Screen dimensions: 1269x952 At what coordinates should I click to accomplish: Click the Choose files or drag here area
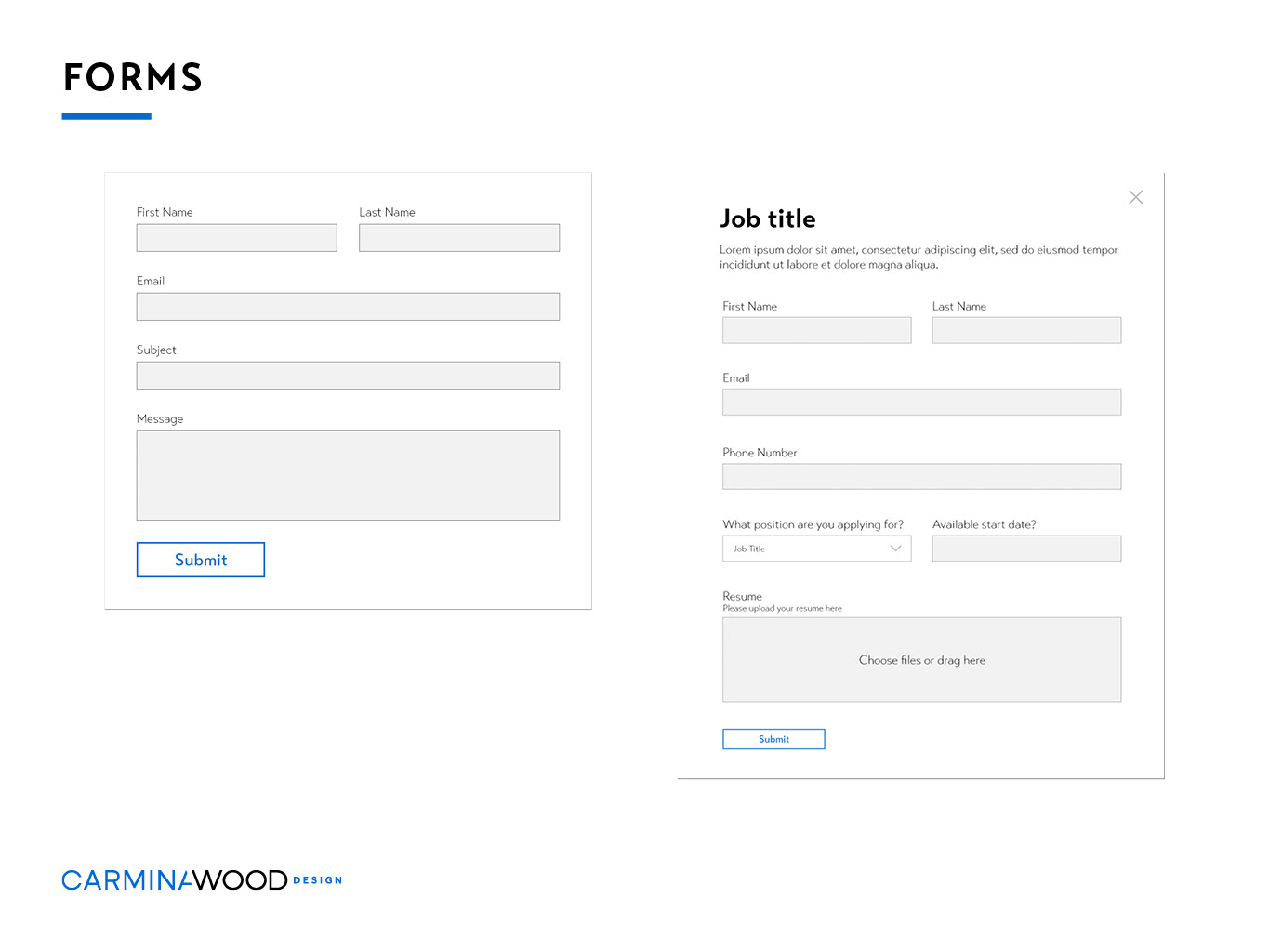[922, 660]
